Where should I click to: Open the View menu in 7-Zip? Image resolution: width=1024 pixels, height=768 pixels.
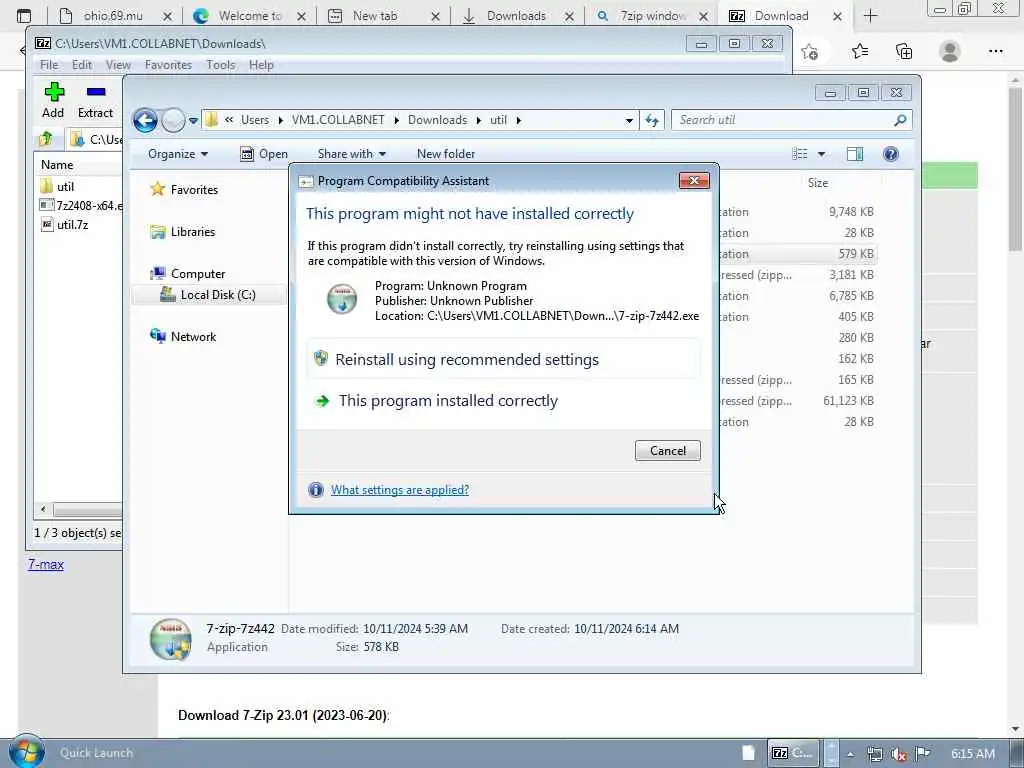[x=118, y=65]
